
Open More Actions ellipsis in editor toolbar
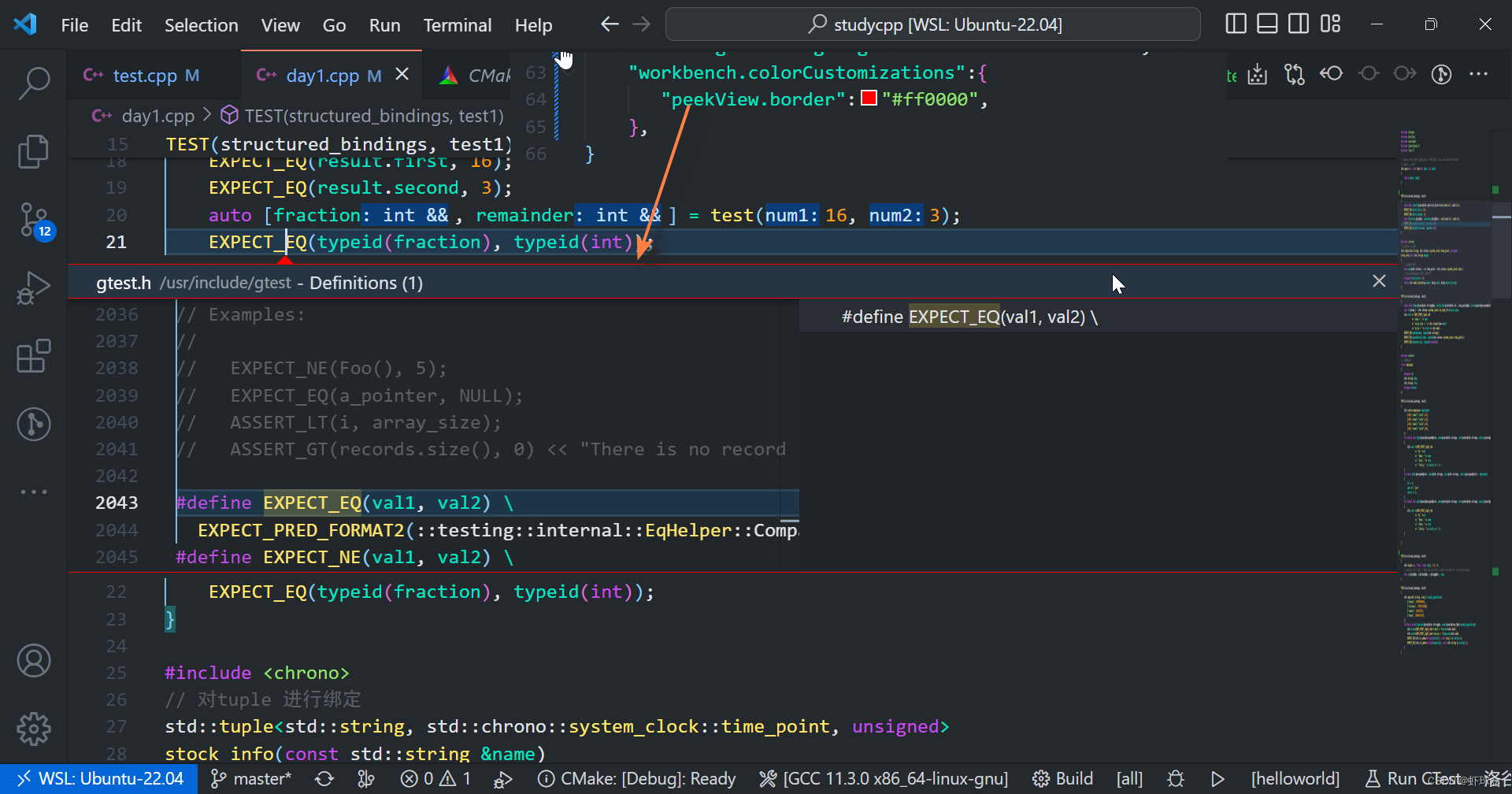[1479, 74]
